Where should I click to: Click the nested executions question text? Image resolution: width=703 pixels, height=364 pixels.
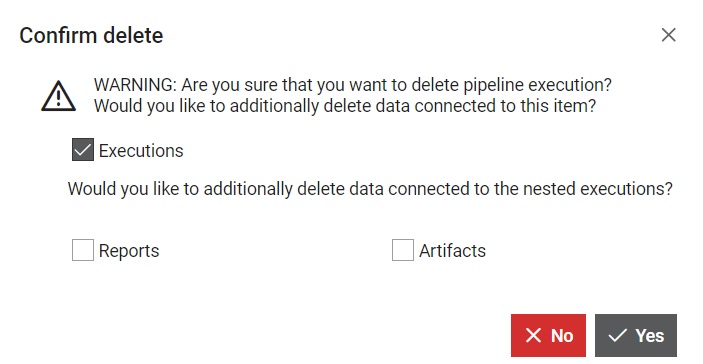click(x=370, y=189)
